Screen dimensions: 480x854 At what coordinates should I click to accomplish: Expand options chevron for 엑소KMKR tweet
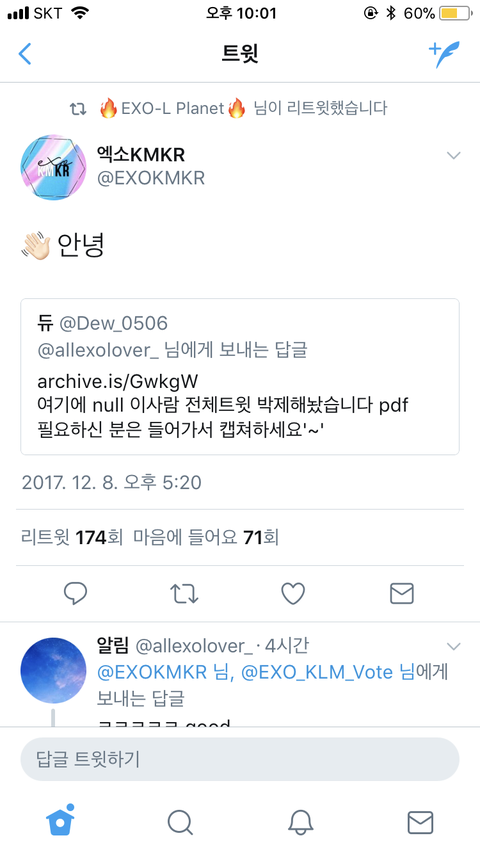pyautogui.click(x=453, y=156)
